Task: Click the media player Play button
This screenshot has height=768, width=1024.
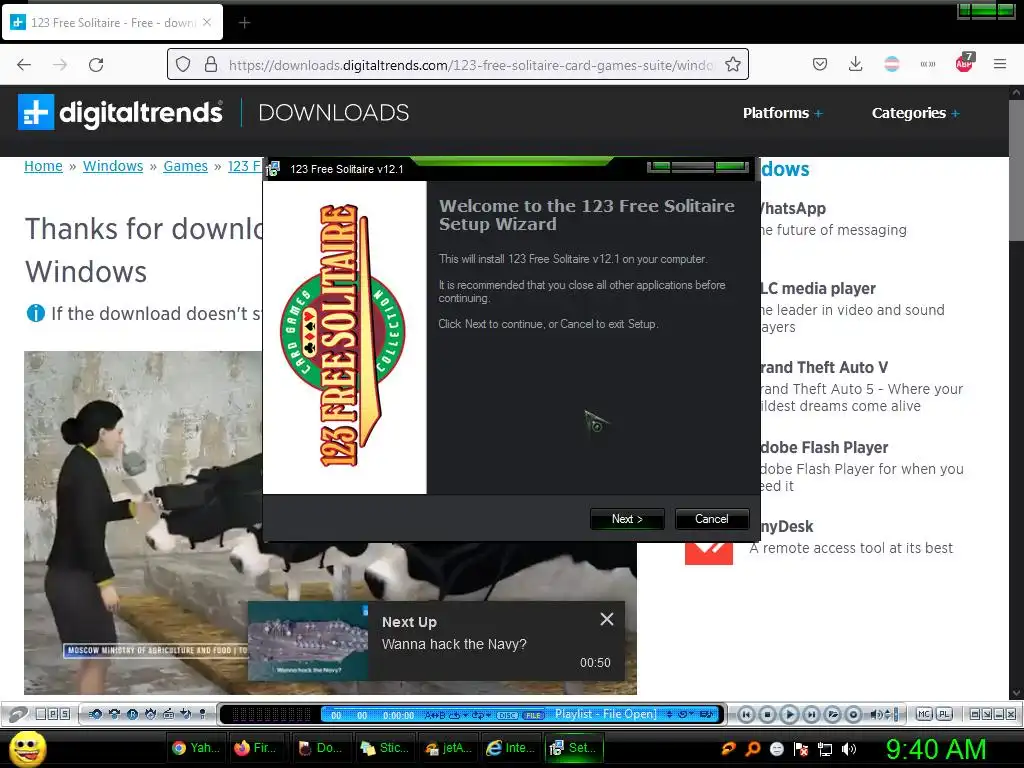Action: pyautogui.click(x=790, y=714)
